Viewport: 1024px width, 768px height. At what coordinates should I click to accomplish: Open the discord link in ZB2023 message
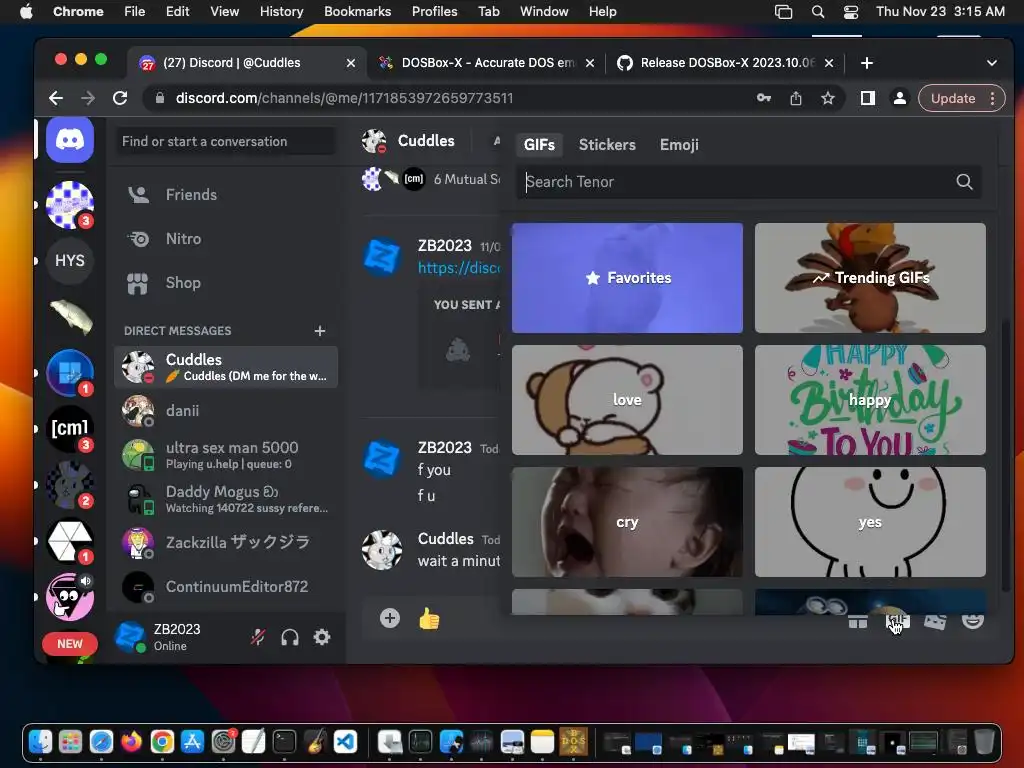click(x=458, y=268)
